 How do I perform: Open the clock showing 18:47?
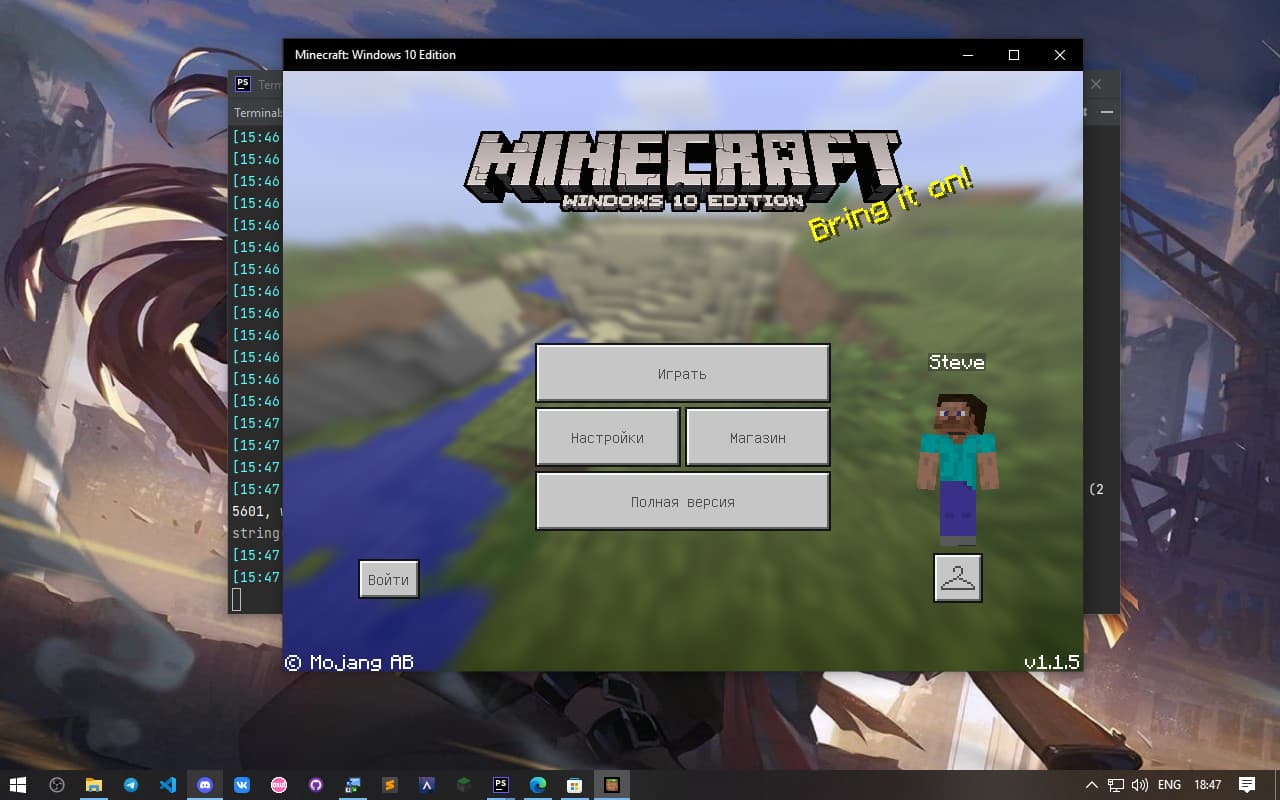[1208, 785]
